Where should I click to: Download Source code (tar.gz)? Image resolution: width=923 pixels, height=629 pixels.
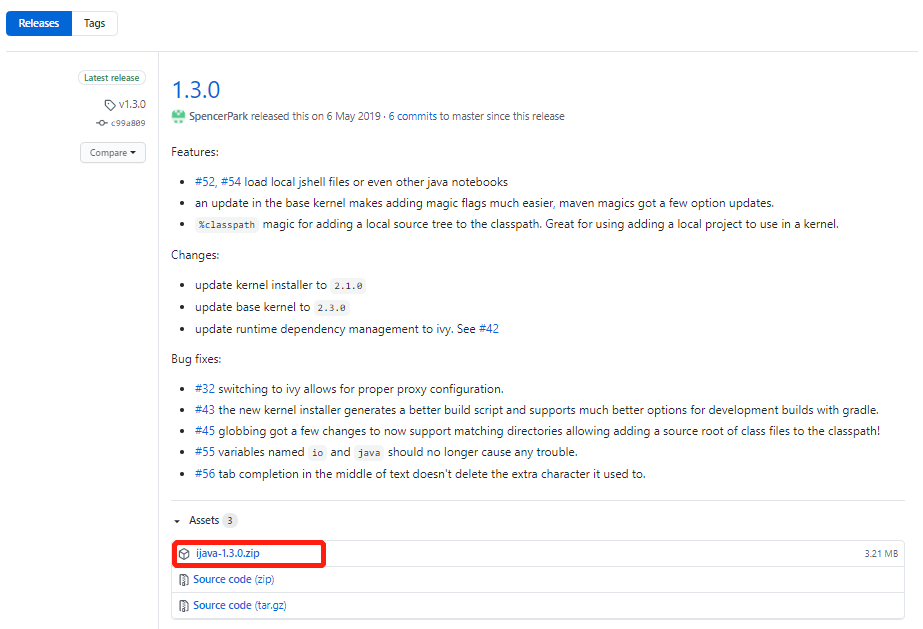coord(240,604)
